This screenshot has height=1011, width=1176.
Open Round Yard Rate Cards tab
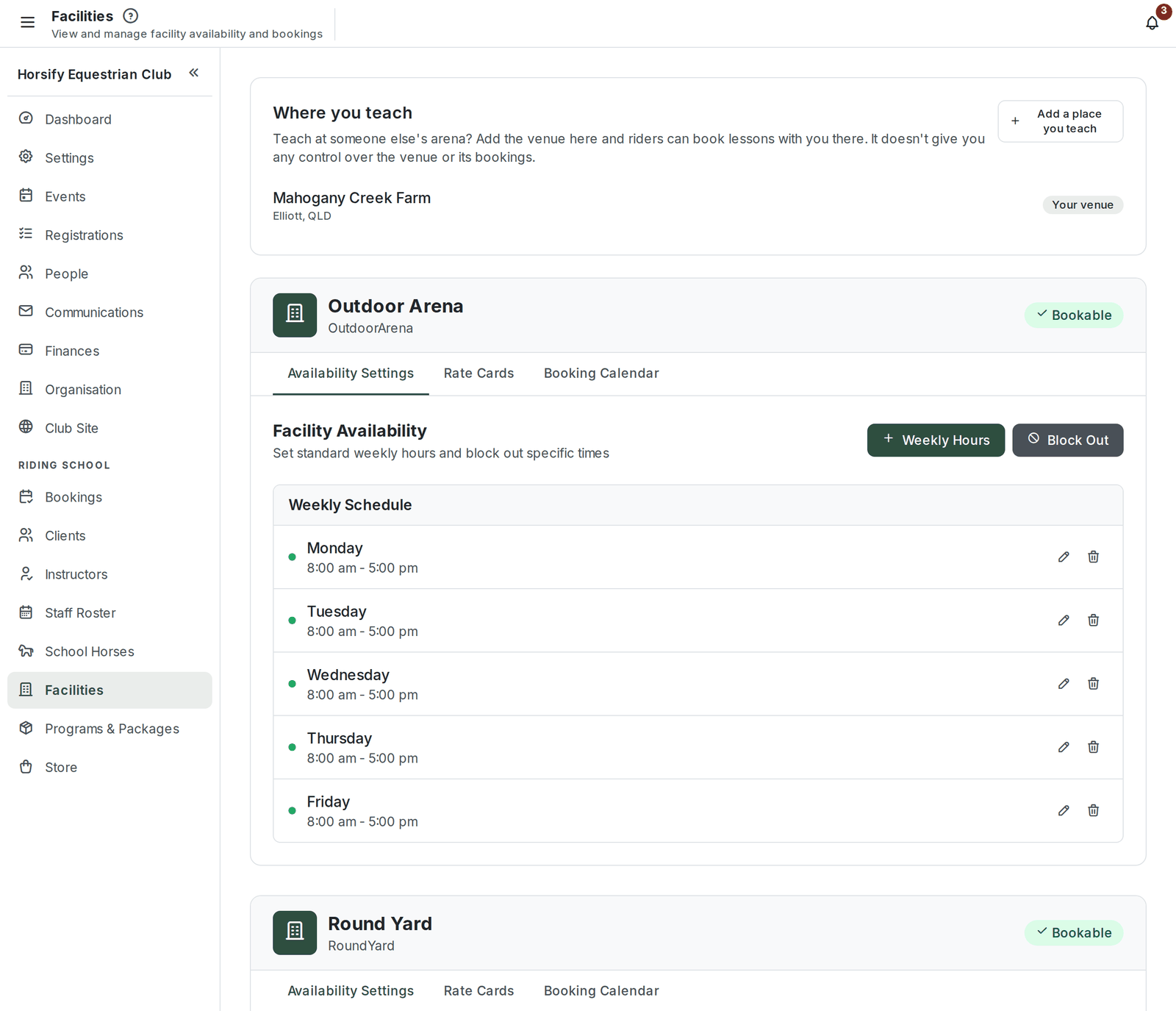pyautogui.click(x=478, y=990)
